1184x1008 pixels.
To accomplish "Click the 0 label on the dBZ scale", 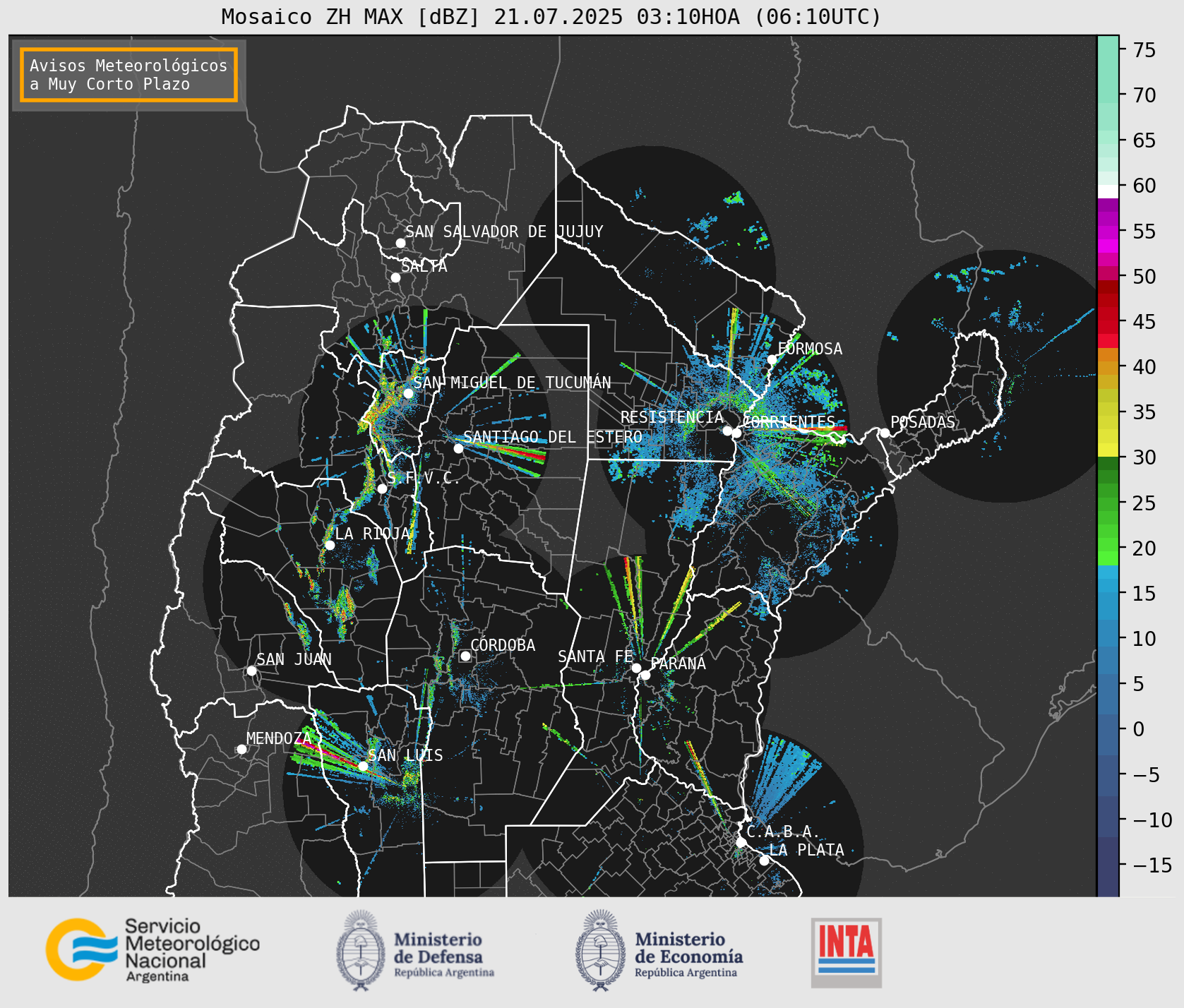I will pyautogui.click(x=1139, y=729).
